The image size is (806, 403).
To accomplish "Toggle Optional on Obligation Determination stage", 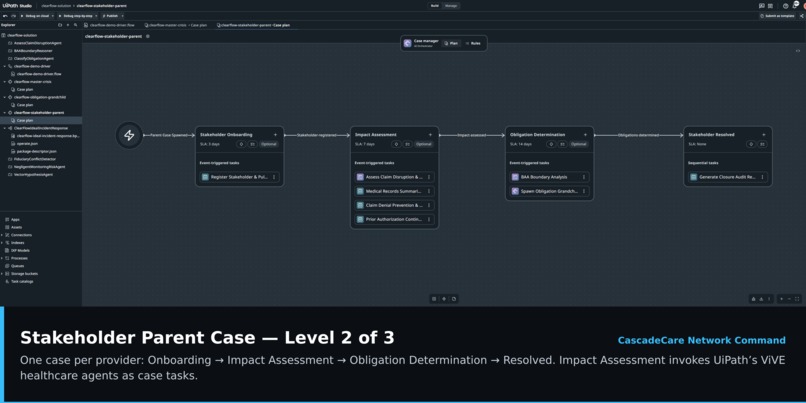I will coord(579,144).
